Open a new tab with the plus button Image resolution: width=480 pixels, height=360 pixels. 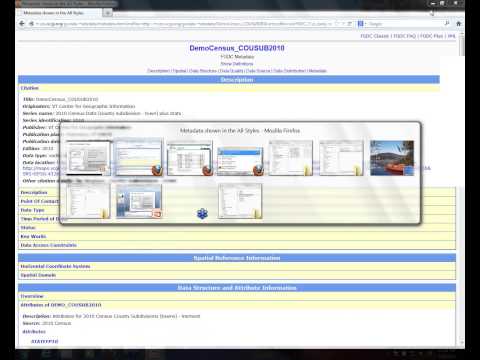(x=107, y=13)
